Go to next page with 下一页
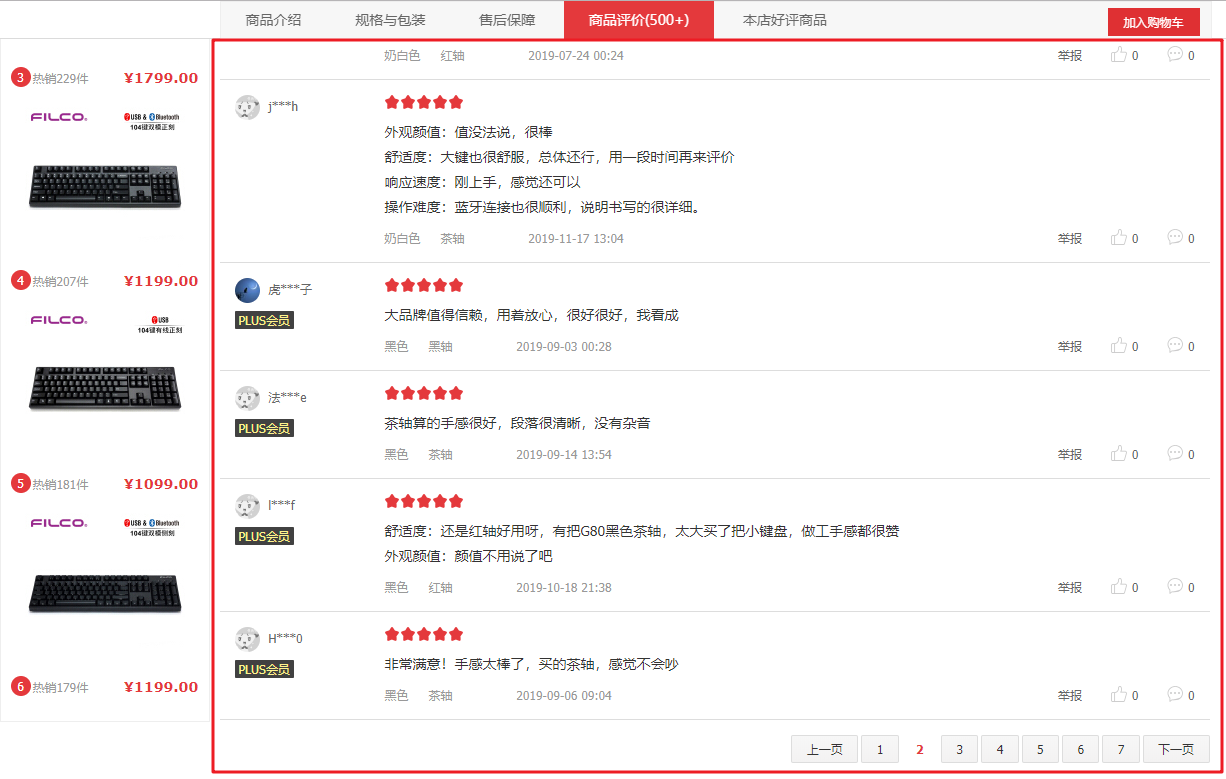The image size is (1226, 779). [x=1176, y=749]
